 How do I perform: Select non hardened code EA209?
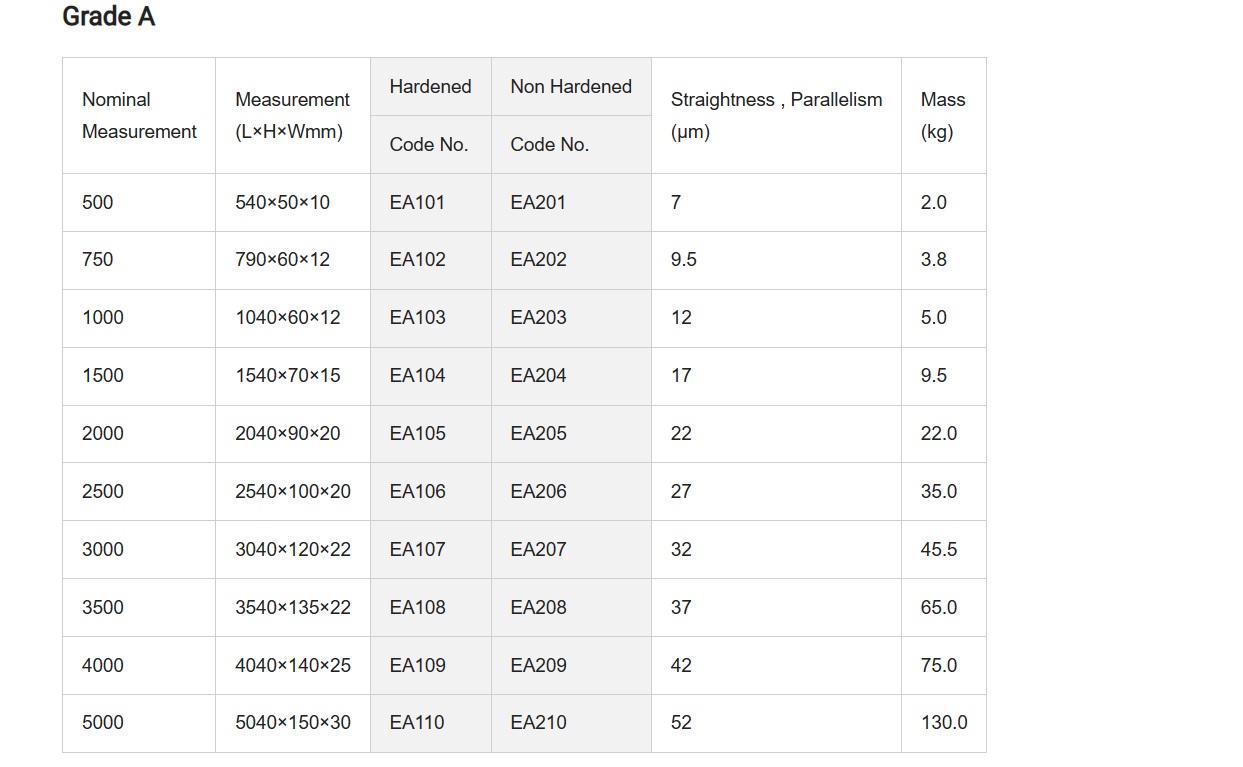(x=538, y=666)
